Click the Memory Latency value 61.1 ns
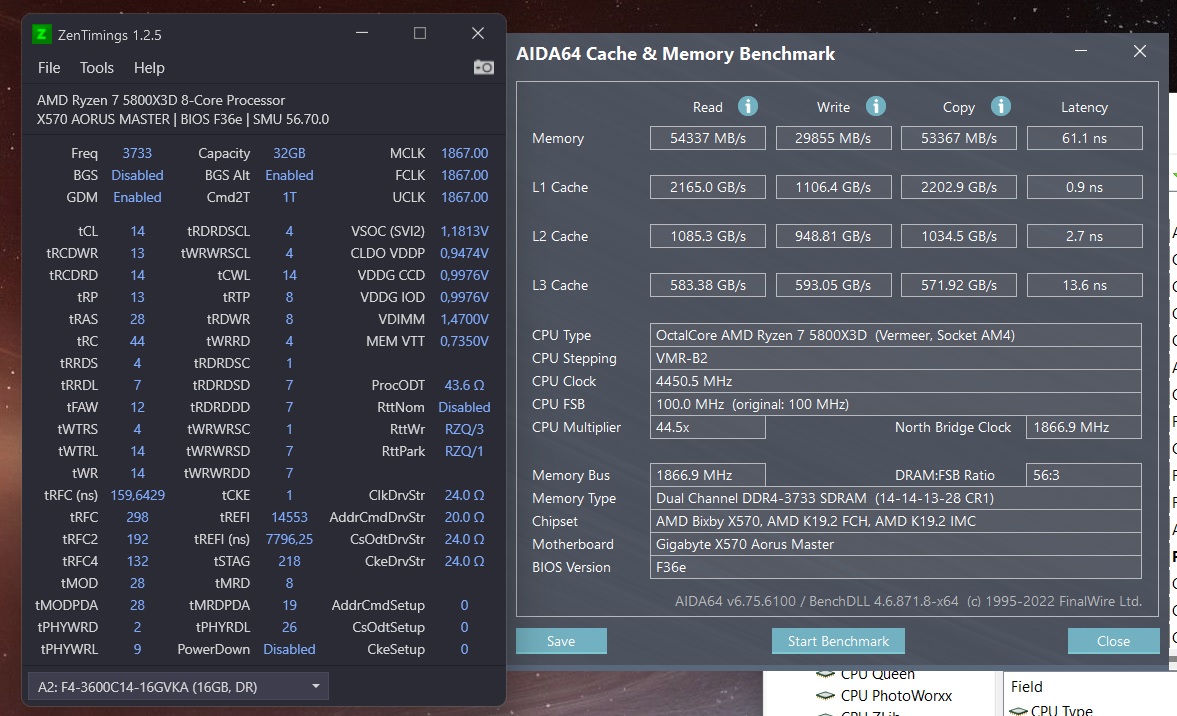This screenshot has height=716, width=1177. 1085,138
